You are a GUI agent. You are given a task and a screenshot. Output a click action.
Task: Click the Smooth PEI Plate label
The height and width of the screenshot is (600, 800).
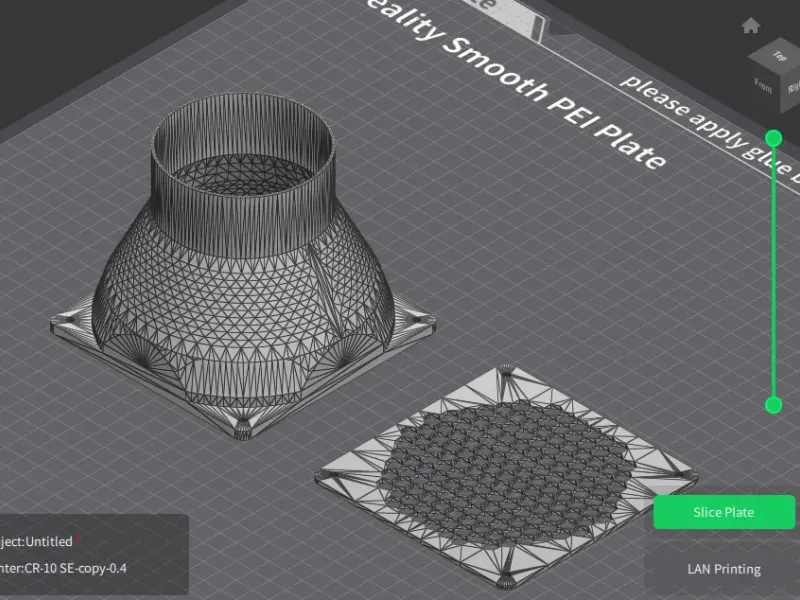click(554, 102)
